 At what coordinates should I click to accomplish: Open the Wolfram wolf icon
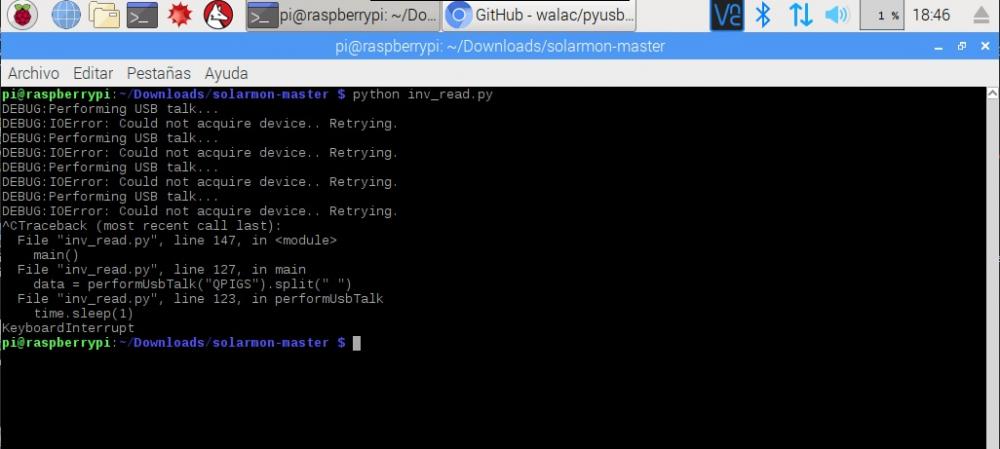tap(218, 15)
